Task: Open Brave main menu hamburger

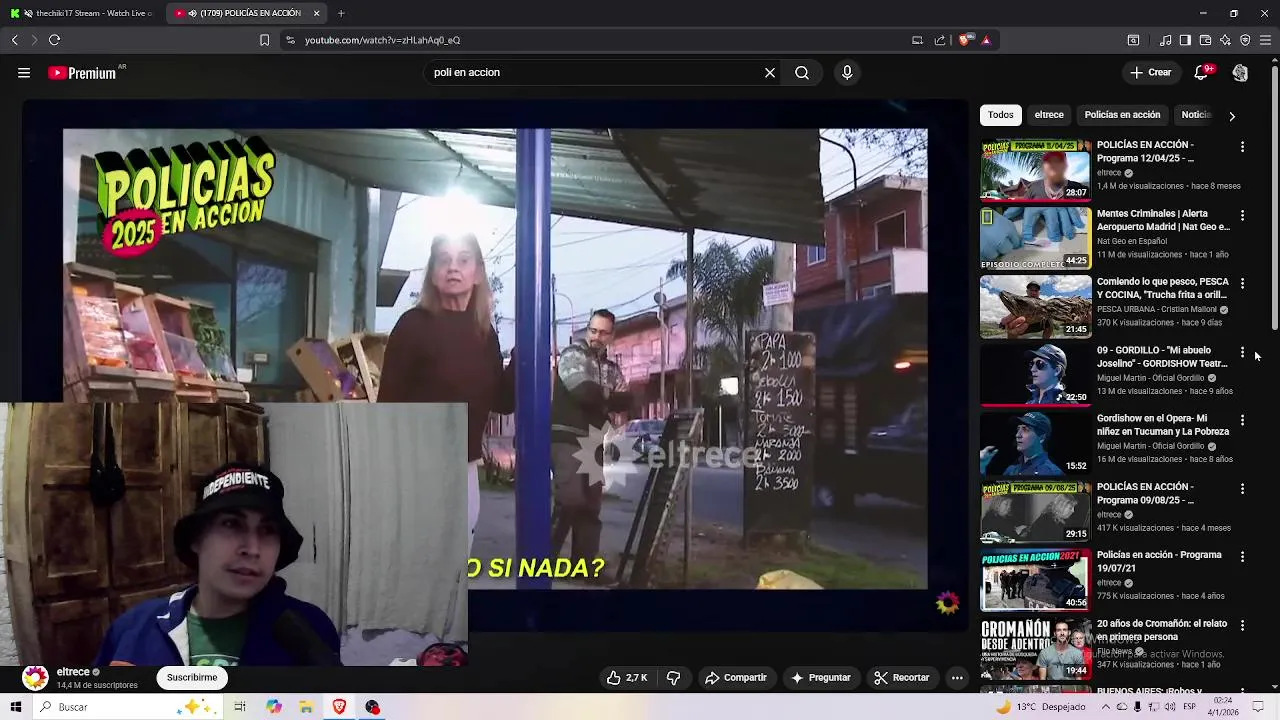Action: 1265,40
